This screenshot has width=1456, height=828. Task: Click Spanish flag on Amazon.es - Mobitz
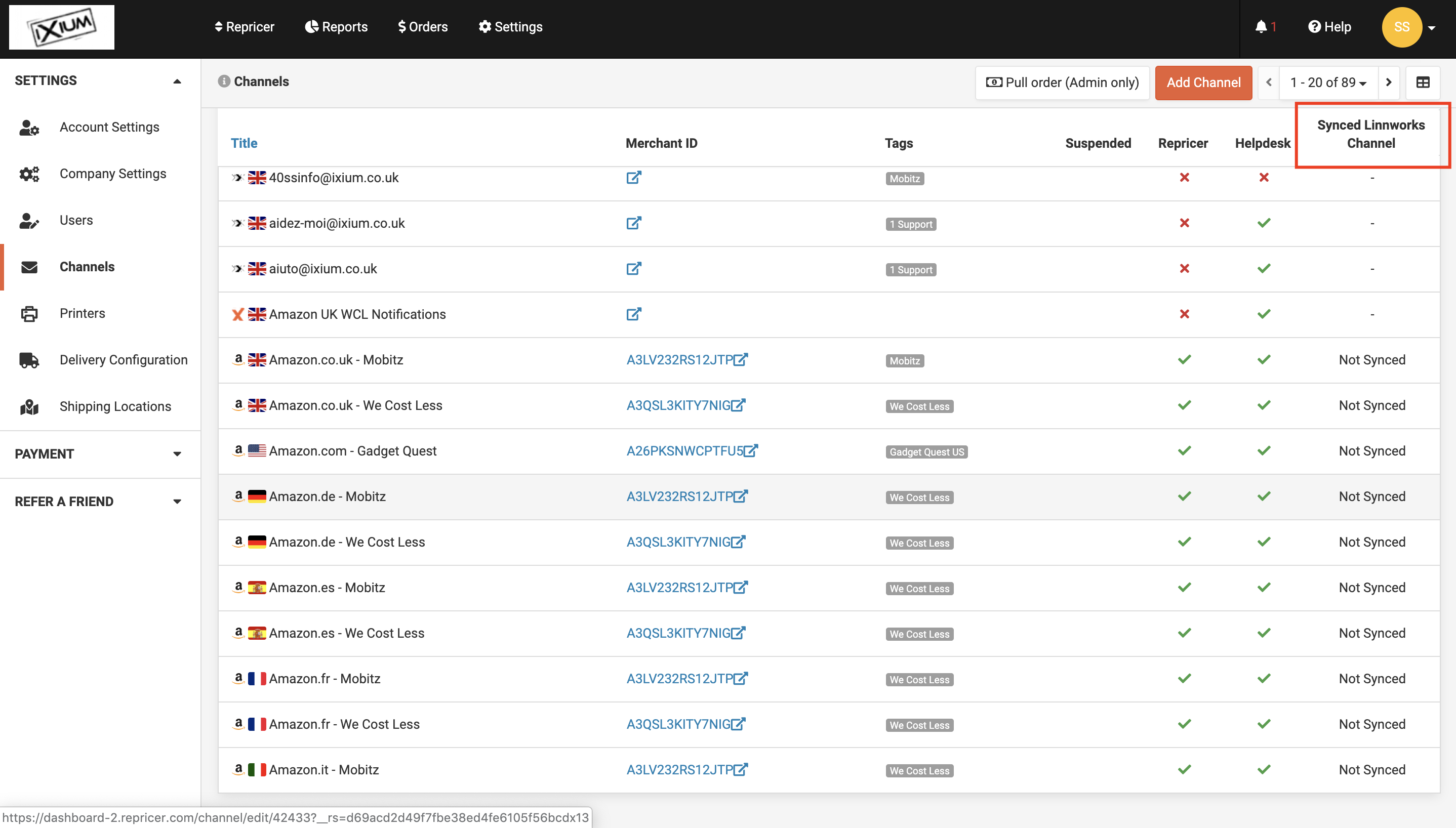[x=257, y=588]
